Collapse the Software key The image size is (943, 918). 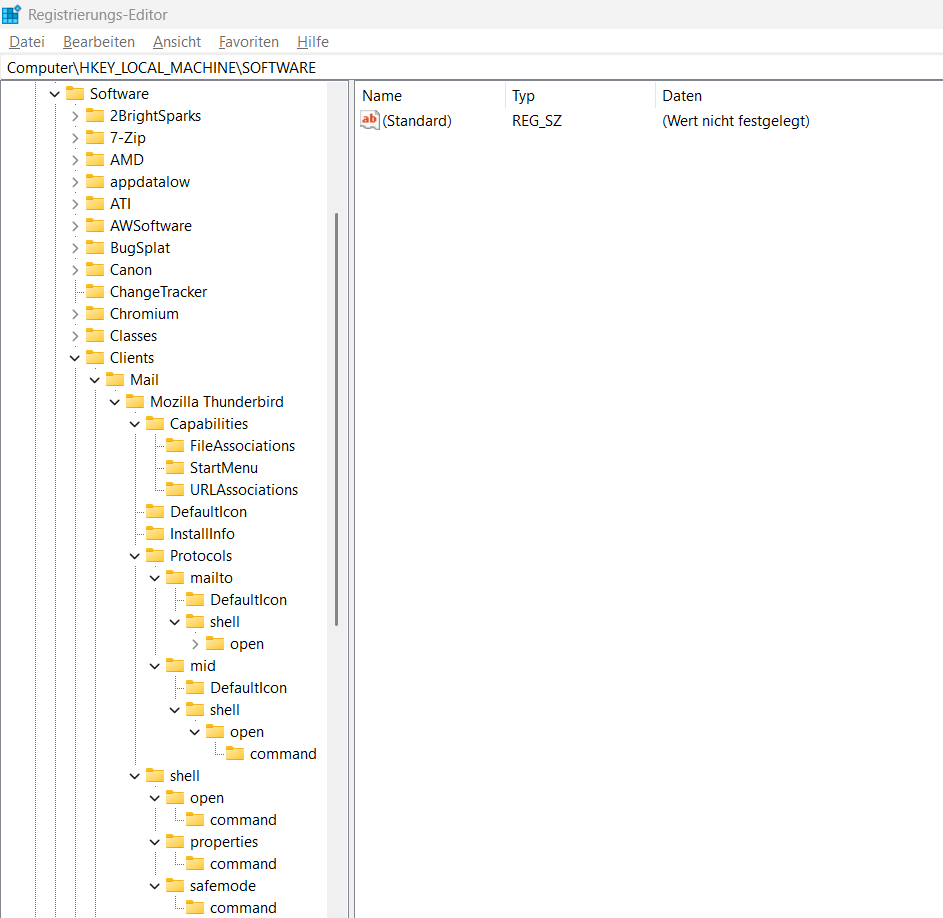pos(55,94)
